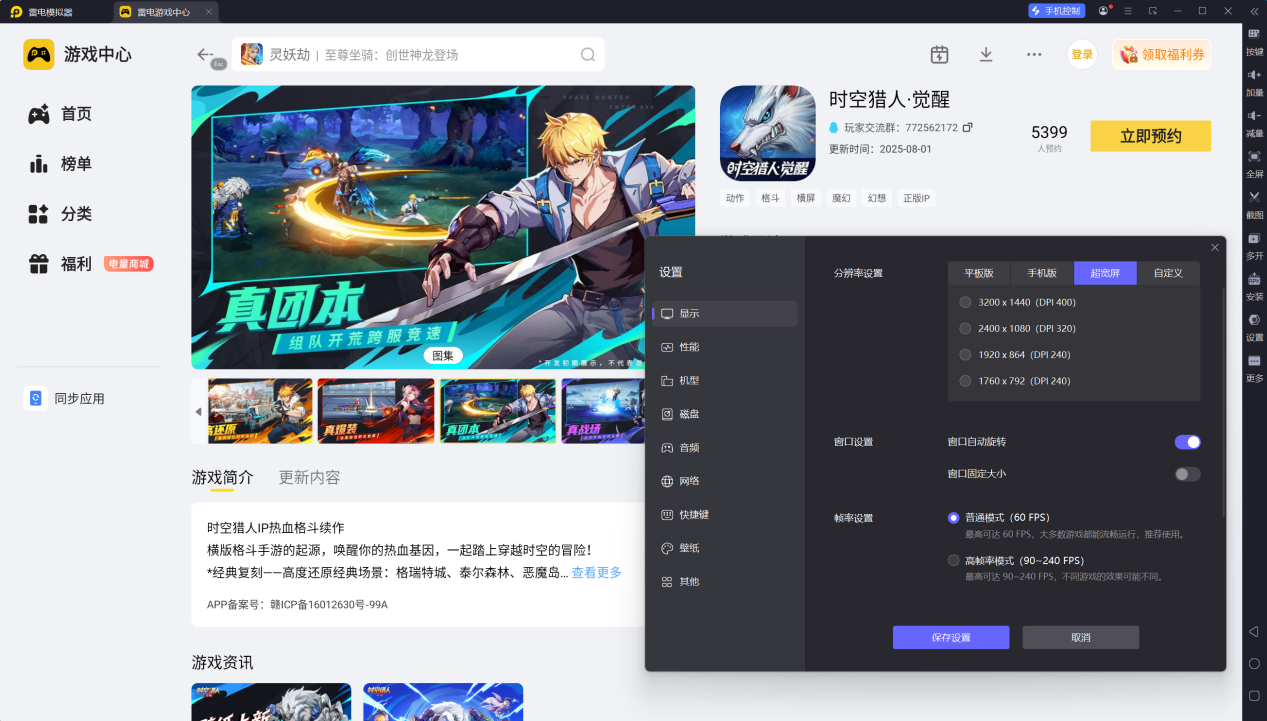Image resolution: width=1267 pixels, height=721 pixels.
Task: Click the 取消 cancel button
Action: click(1081, 638)
